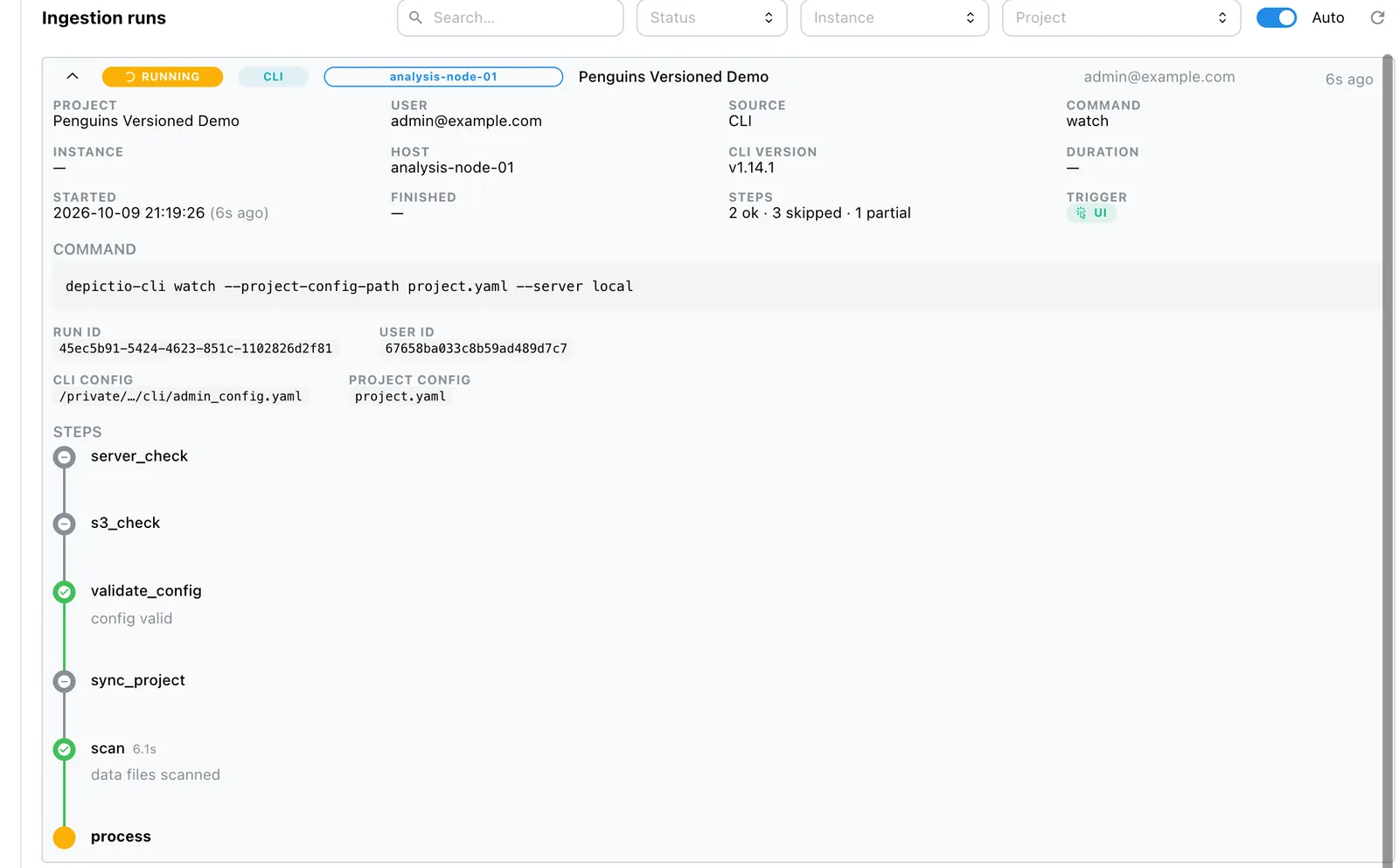1399x868 pixels.
Task: Click the Penguins Versioned Demo header title
Action: (673, 77)
